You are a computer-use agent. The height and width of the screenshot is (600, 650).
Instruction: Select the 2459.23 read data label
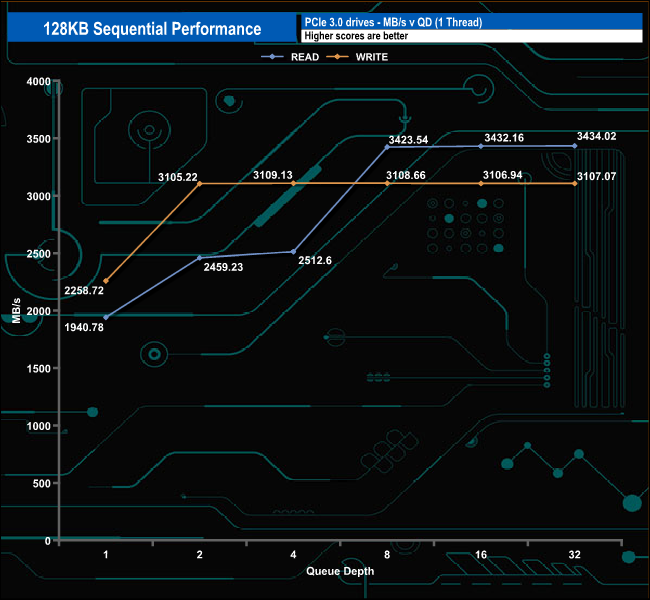[x=223, y=267]
